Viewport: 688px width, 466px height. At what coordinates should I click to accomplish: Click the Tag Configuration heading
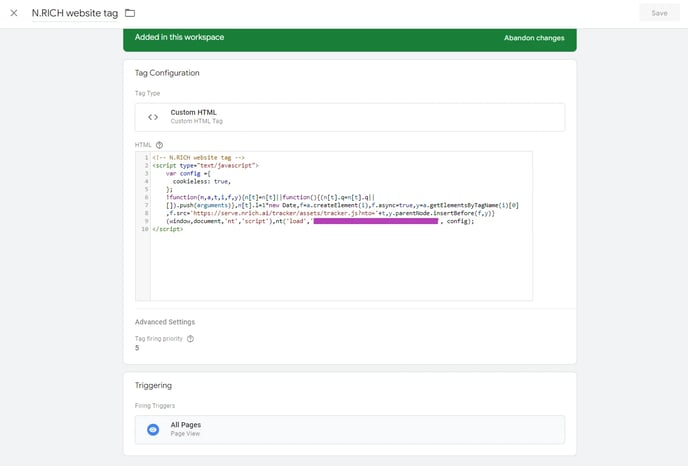click(167, 73)
